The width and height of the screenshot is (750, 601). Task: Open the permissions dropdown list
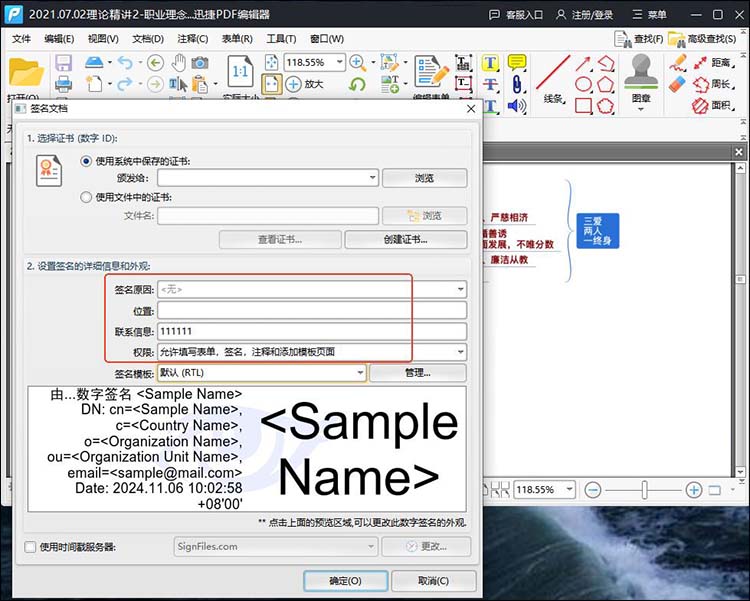point(460,352)
